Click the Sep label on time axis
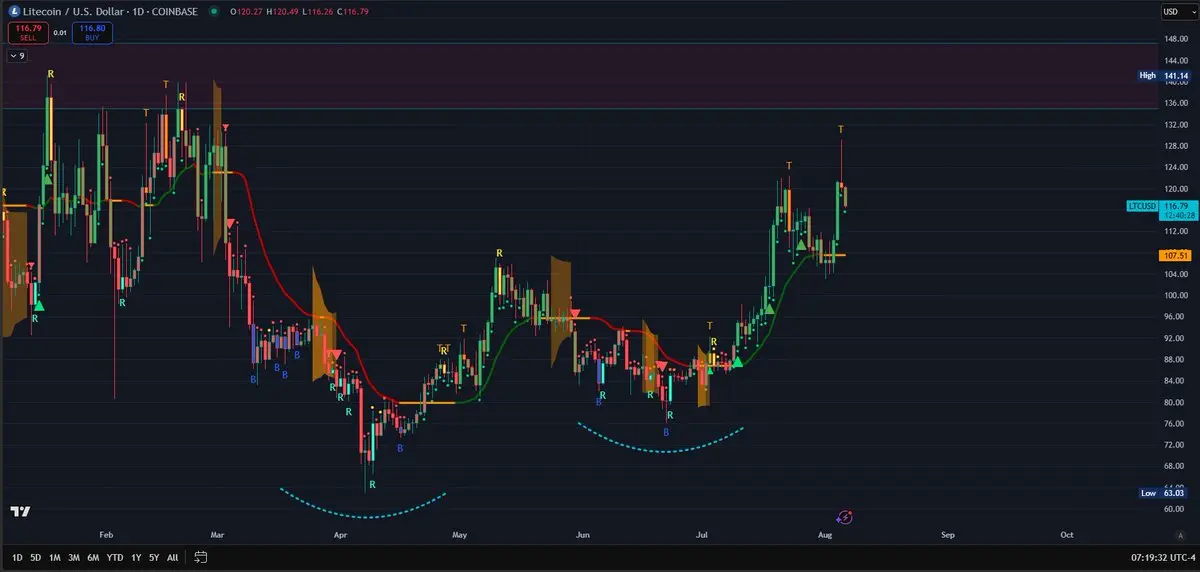 point(948,535)
